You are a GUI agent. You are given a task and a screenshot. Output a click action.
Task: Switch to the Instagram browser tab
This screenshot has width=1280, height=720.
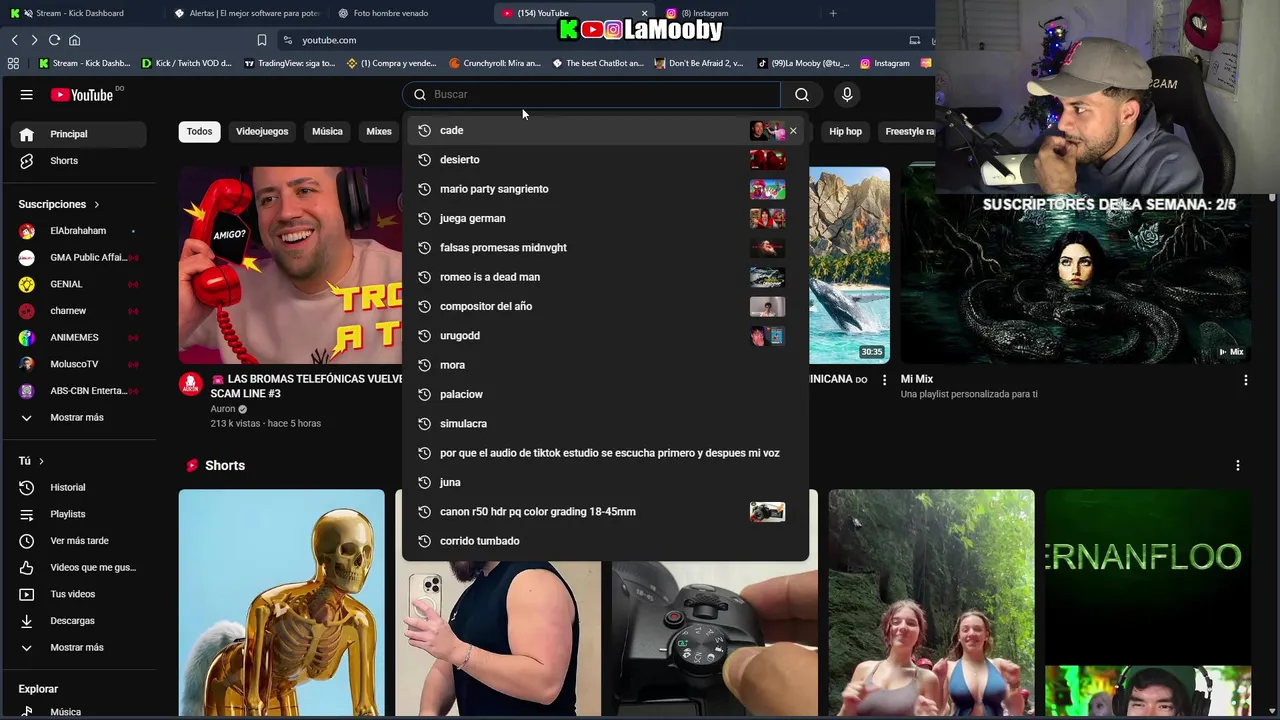pos(705,13)
